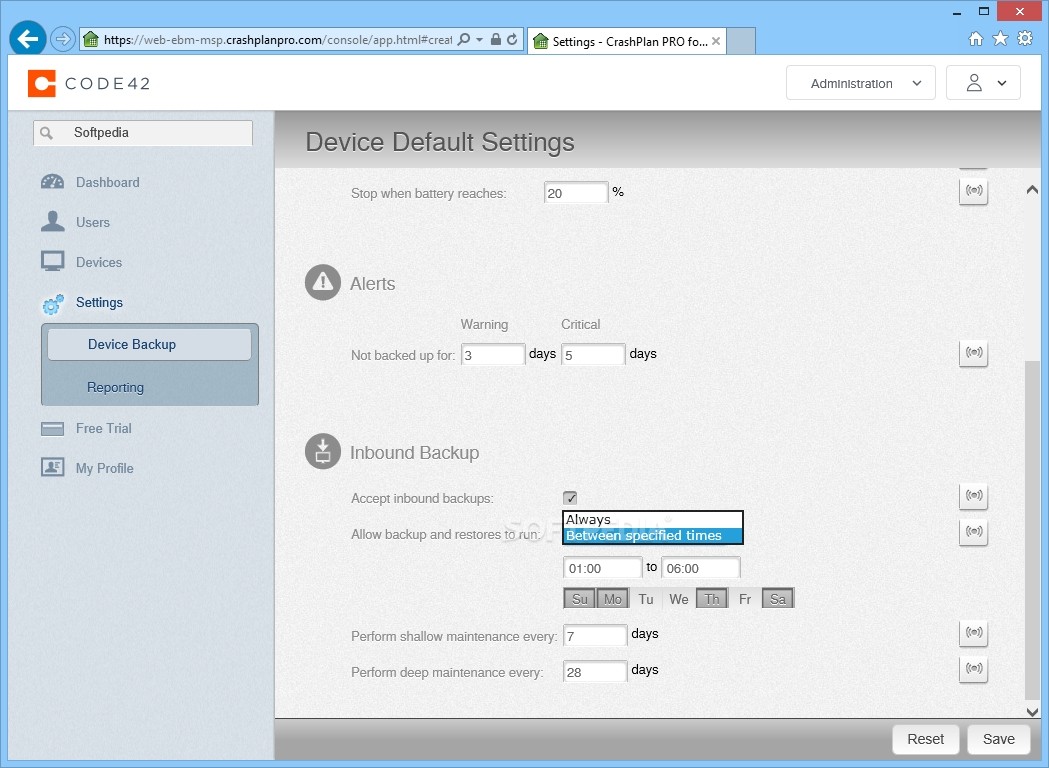Open the Dashboard page
This screenshot has height=768, width=1049.
[108, 182]
